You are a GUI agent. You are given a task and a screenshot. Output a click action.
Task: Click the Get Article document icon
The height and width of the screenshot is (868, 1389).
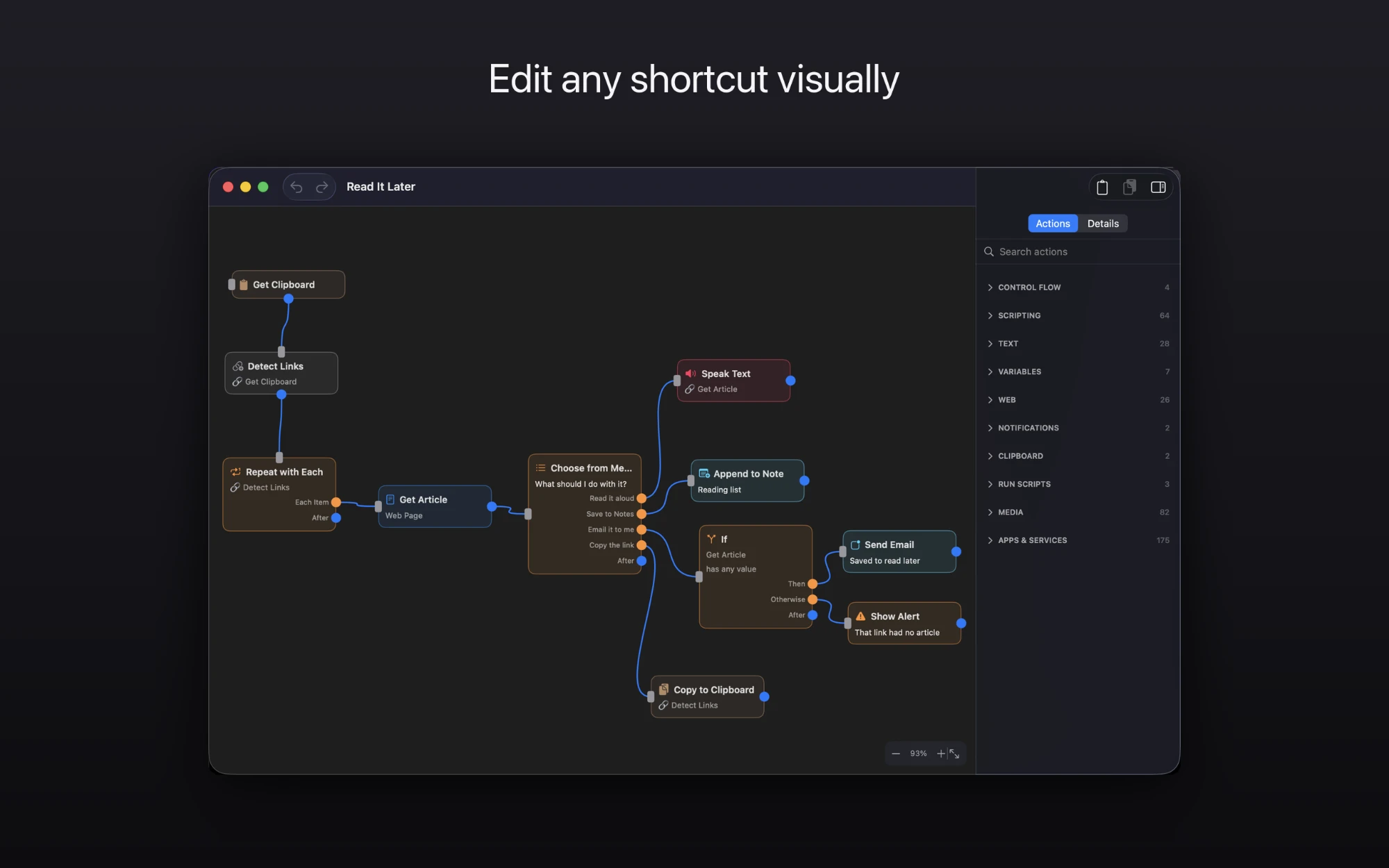click(390, 499)
